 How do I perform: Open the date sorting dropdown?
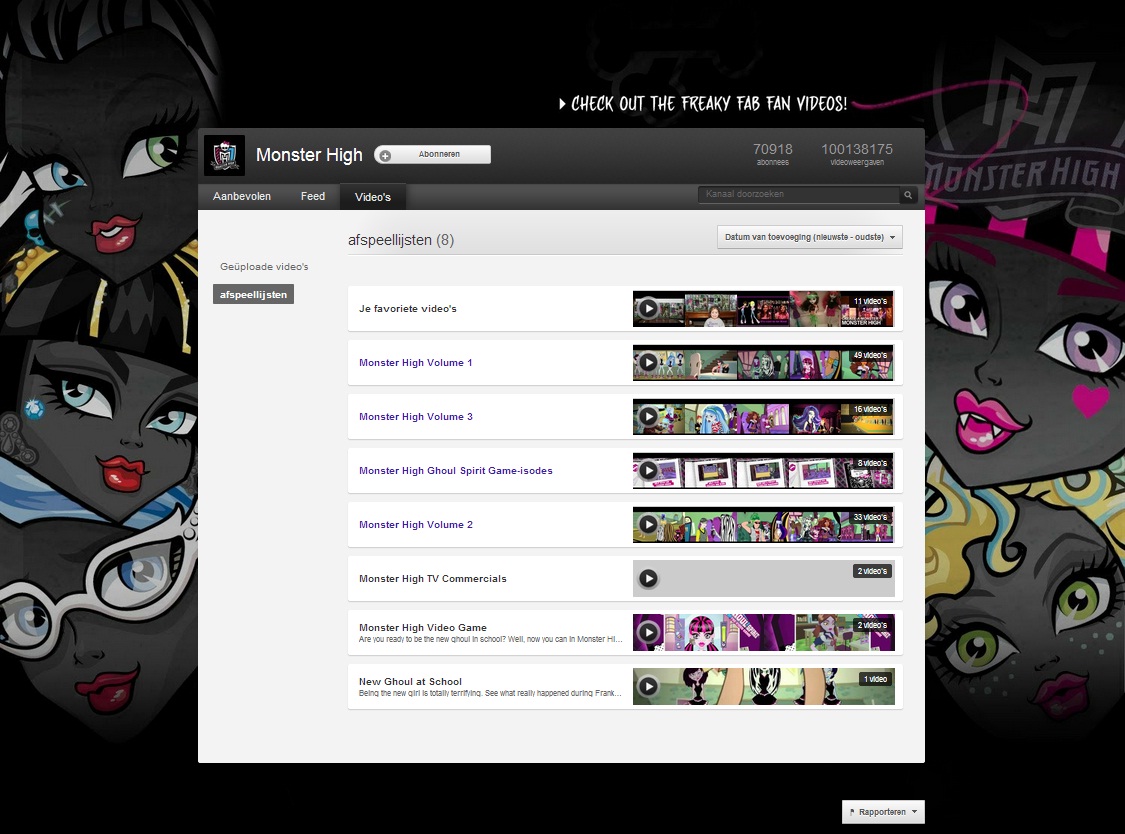[x=809, y=237]
